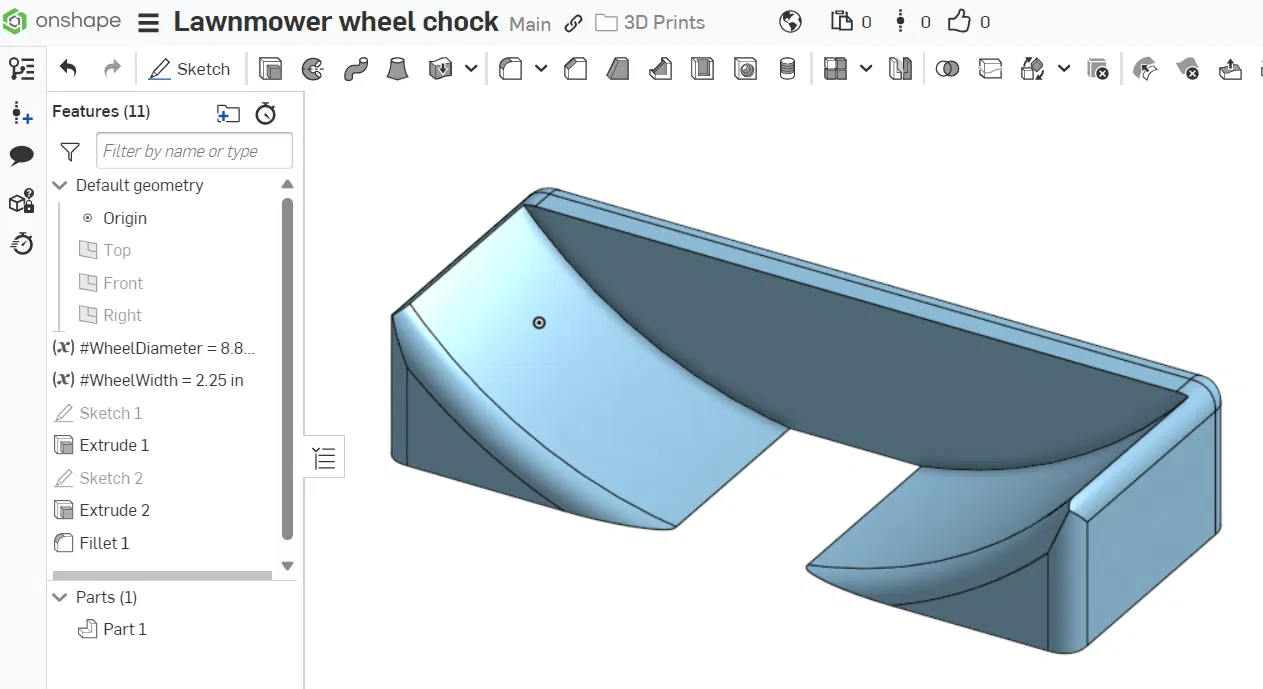Select Fillet 1 feature
The image size is (1263, 689).
91,543
